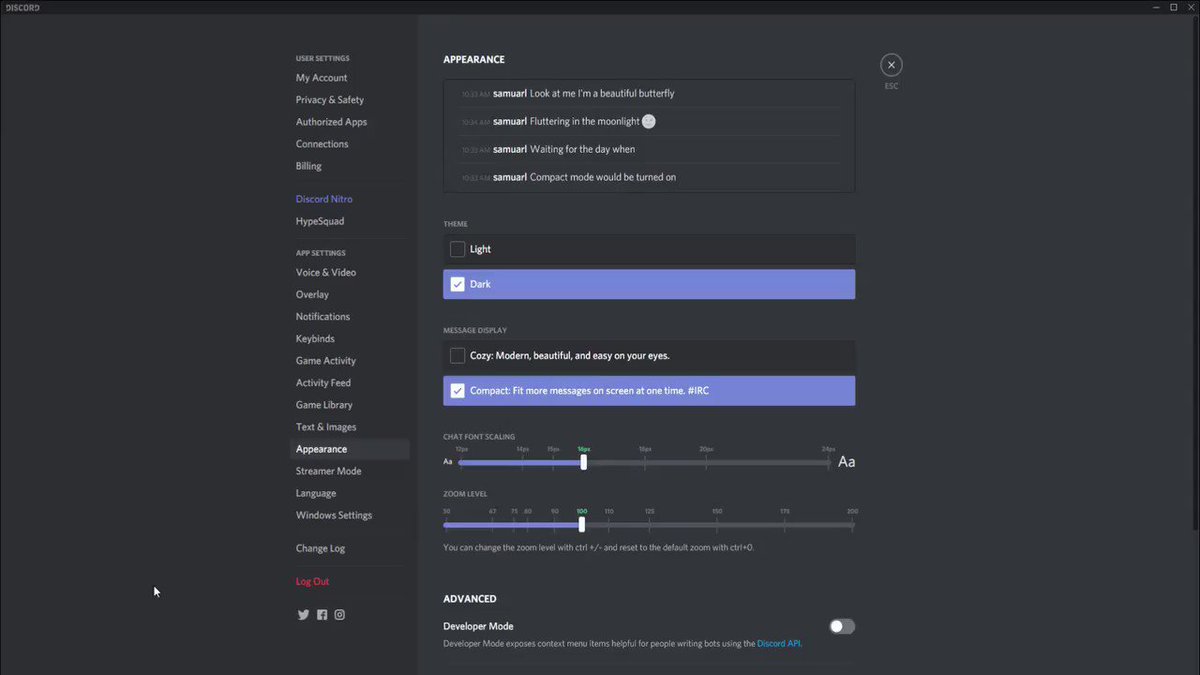Open the Facebook icon link in sidebar
1200x675 pixels.
[x=322, y=615]
